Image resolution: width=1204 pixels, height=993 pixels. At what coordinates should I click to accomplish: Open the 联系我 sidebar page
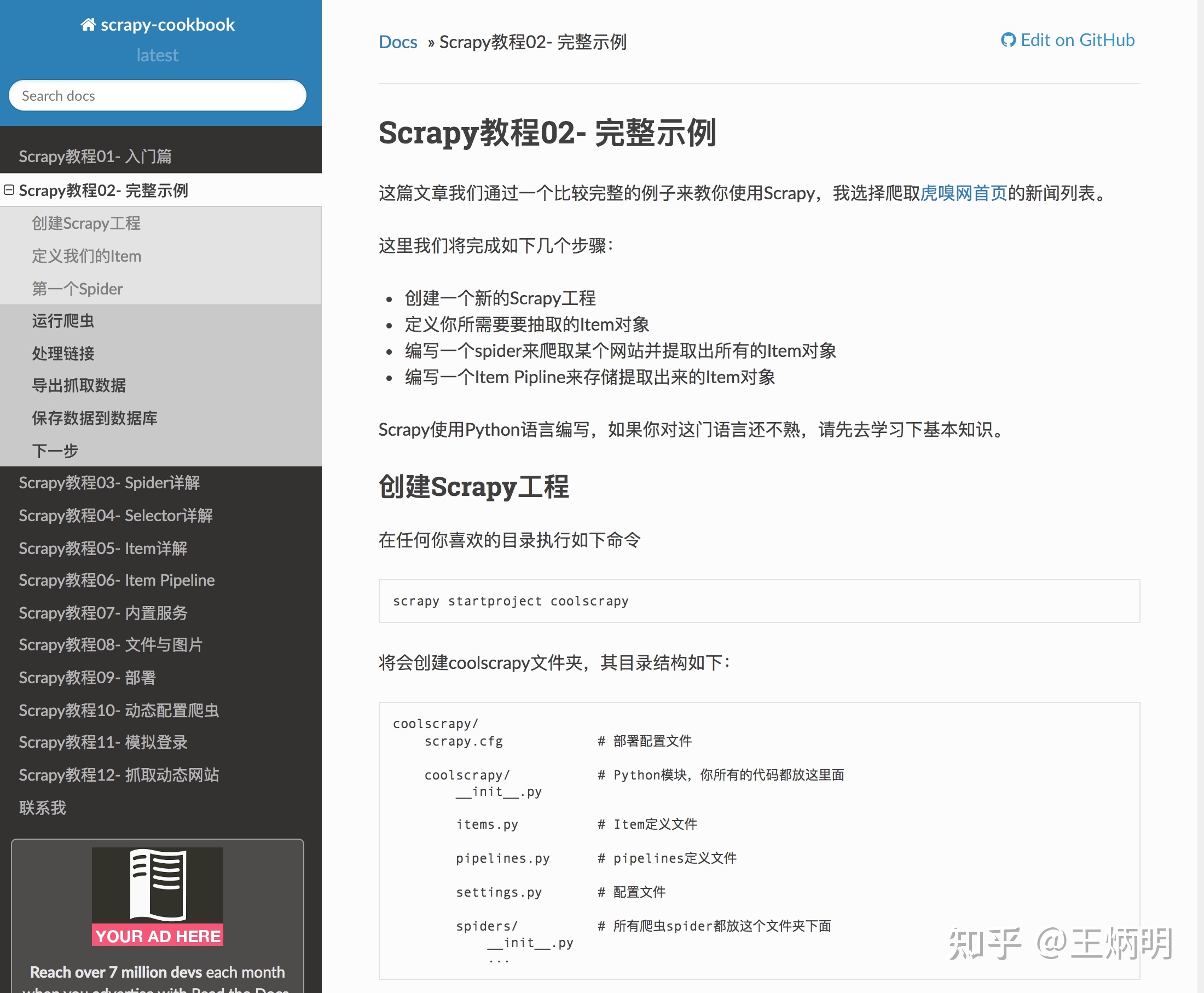42,807
